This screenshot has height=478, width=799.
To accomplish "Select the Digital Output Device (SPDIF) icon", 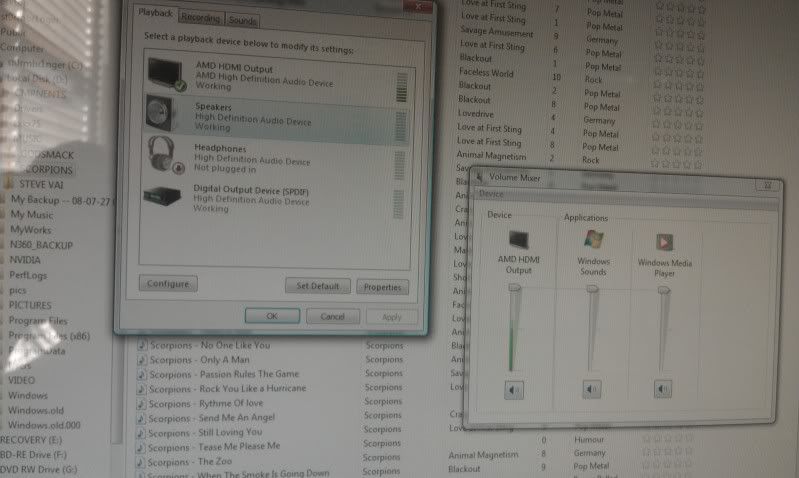I will [x=162, y=196].
